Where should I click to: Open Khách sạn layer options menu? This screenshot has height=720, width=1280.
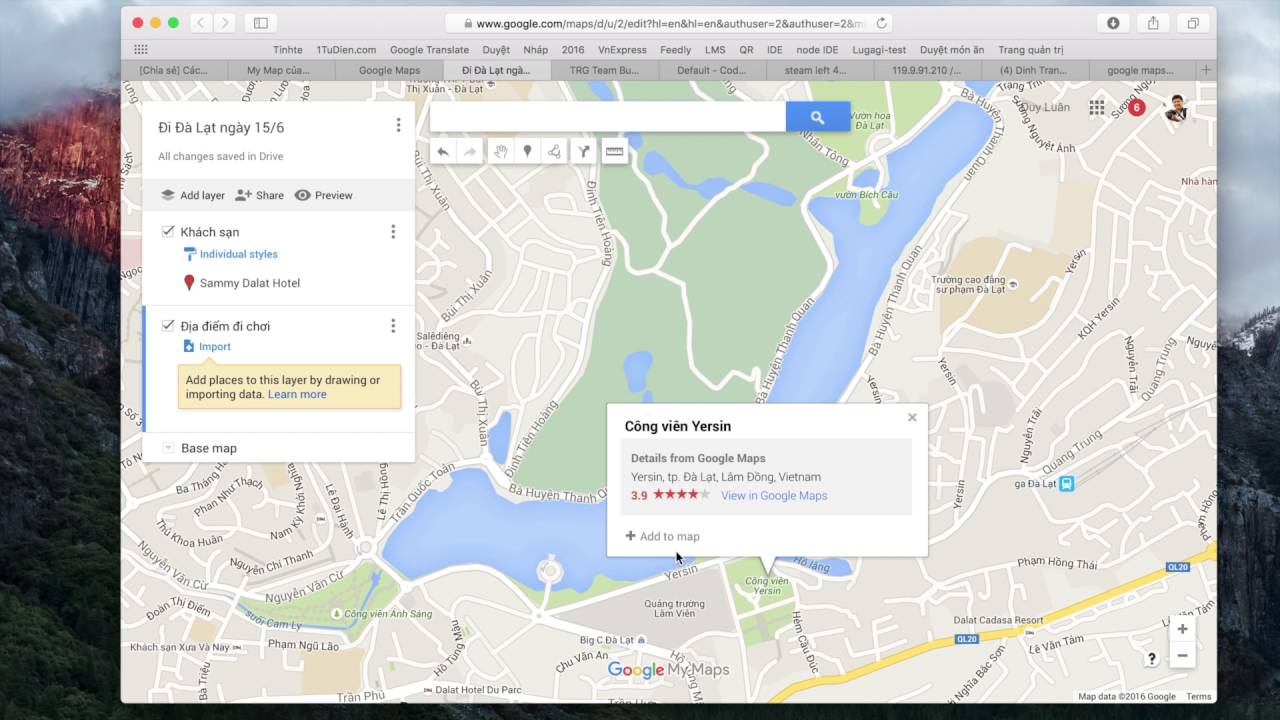[393, 232]
